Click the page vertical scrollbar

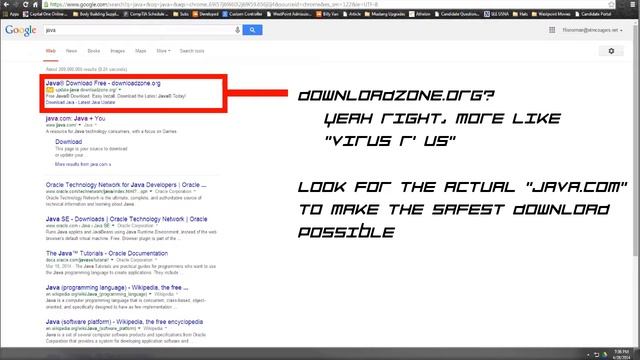[635, 141]
